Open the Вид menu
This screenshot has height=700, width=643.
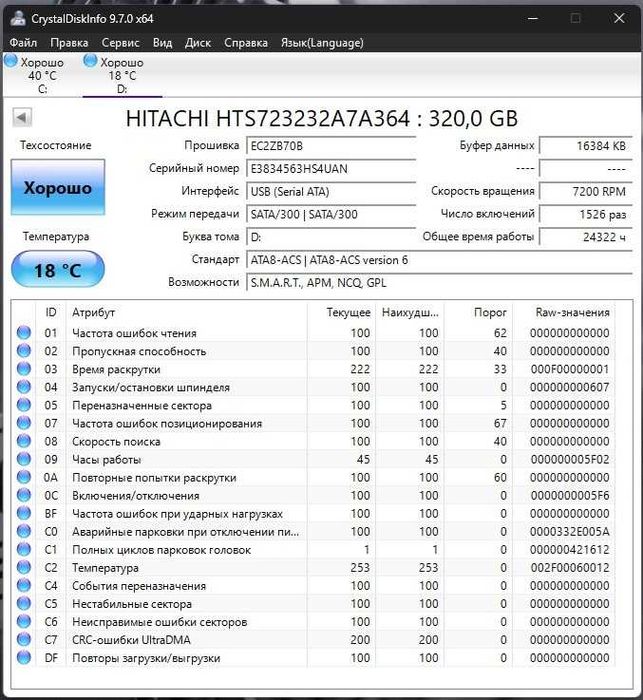163,43
